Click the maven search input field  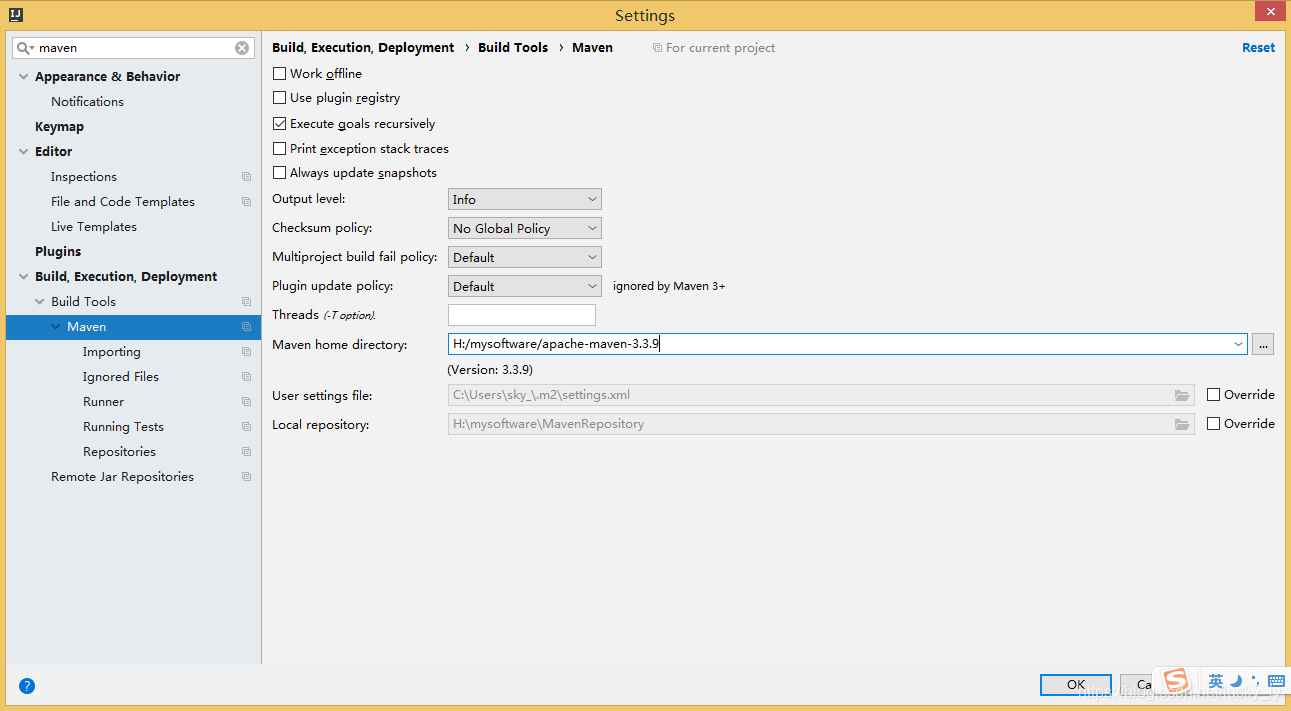point(135,48)
